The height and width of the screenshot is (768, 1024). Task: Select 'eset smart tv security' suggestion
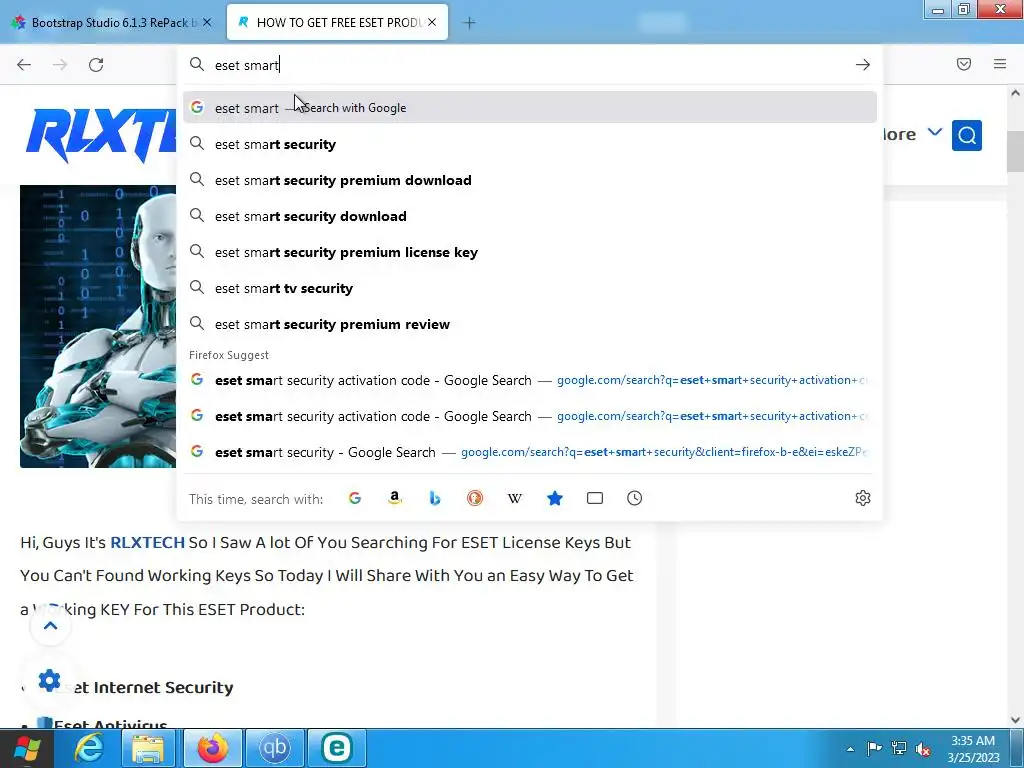[530, 288]
